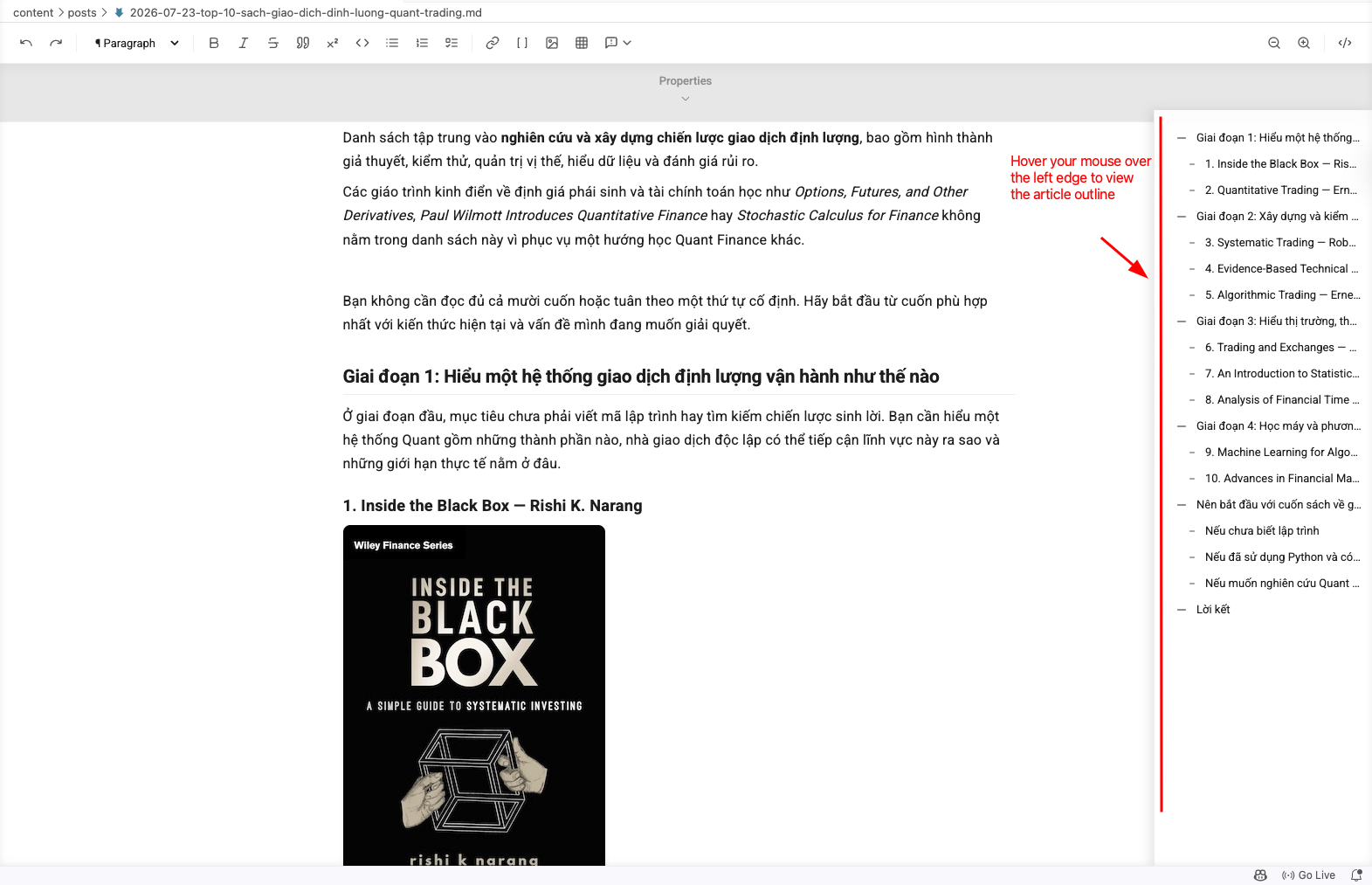
Task: Apply strikethrough formatting
Action: (x=273, y=43)
